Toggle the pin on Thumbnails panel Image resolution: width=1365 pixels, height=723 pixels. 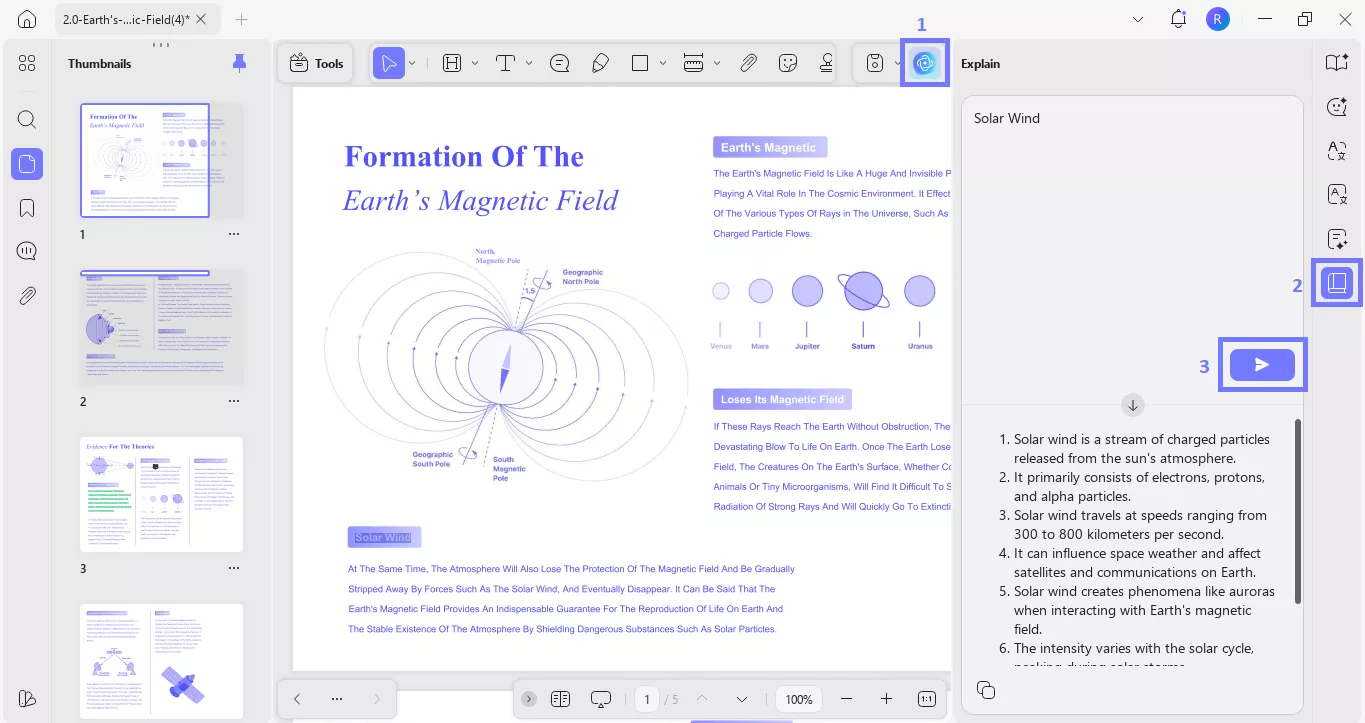(239, 63)
